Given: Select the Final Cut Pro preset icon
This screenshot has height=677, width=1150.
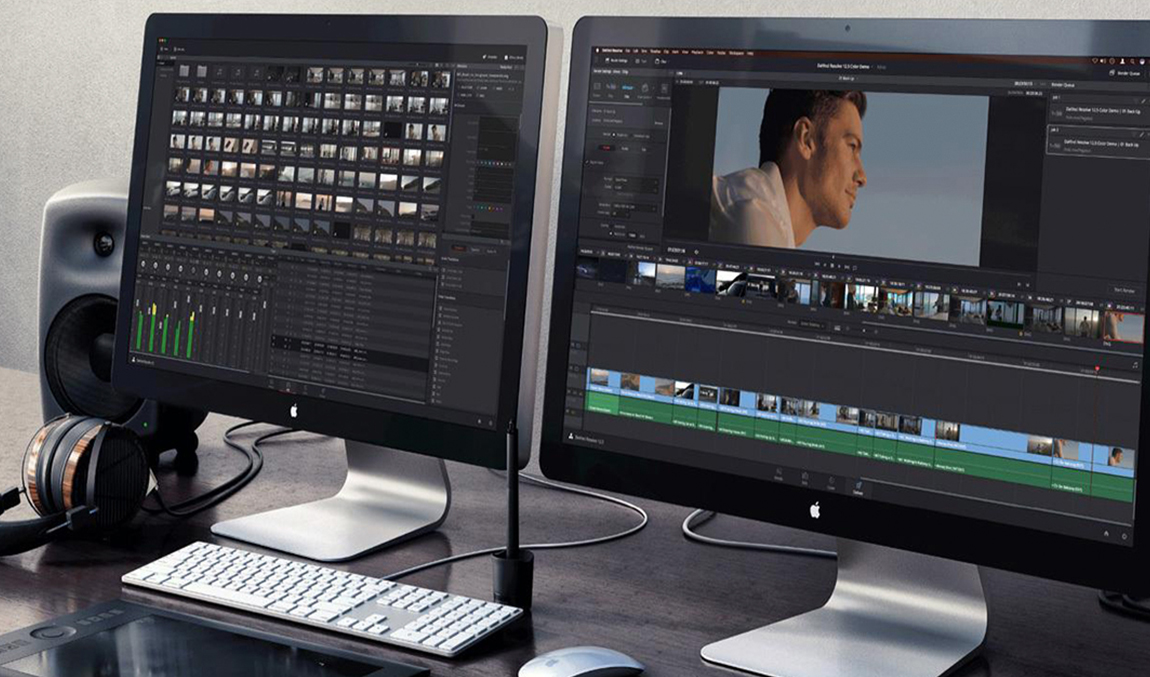Looking at the screenshot, I should click(645, 88).
